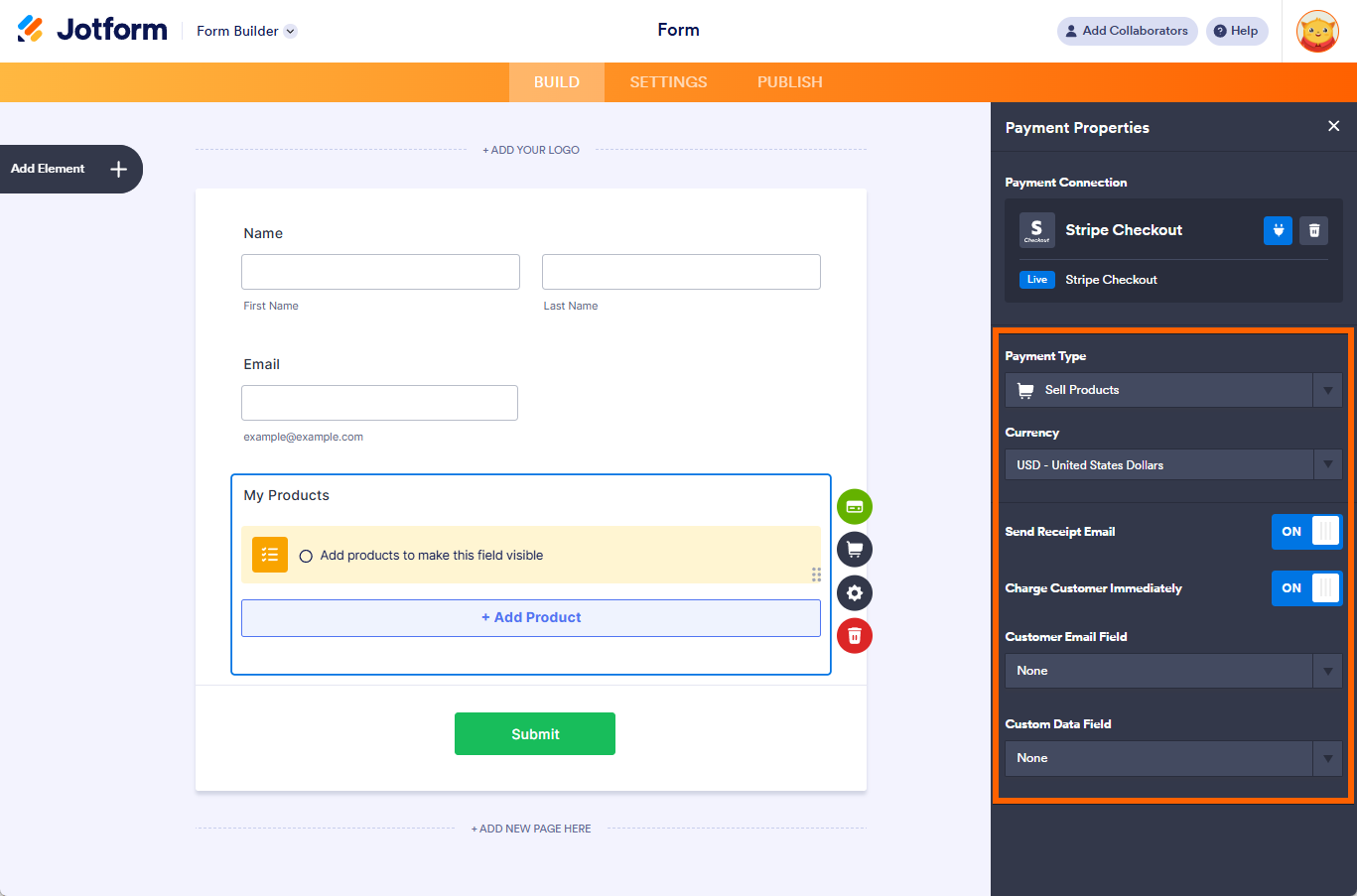Open the Add Element panel via plus icon
This screenshot has height=896, width=1357.
click(x=118, y=169)
